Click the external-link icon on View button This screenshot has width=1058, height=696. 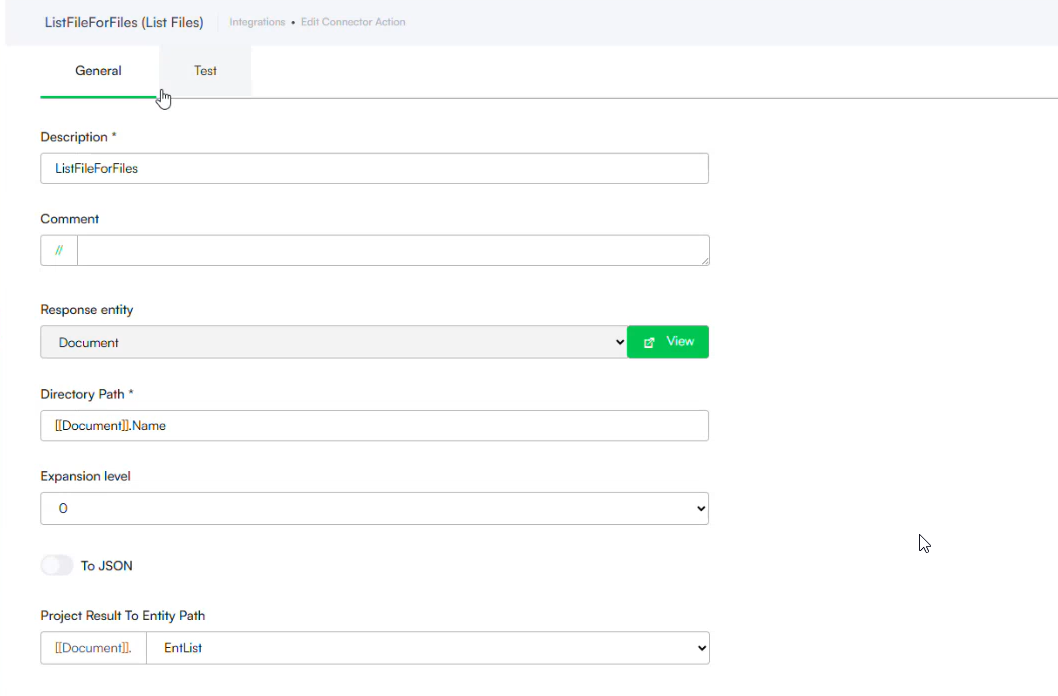[649, 342]
